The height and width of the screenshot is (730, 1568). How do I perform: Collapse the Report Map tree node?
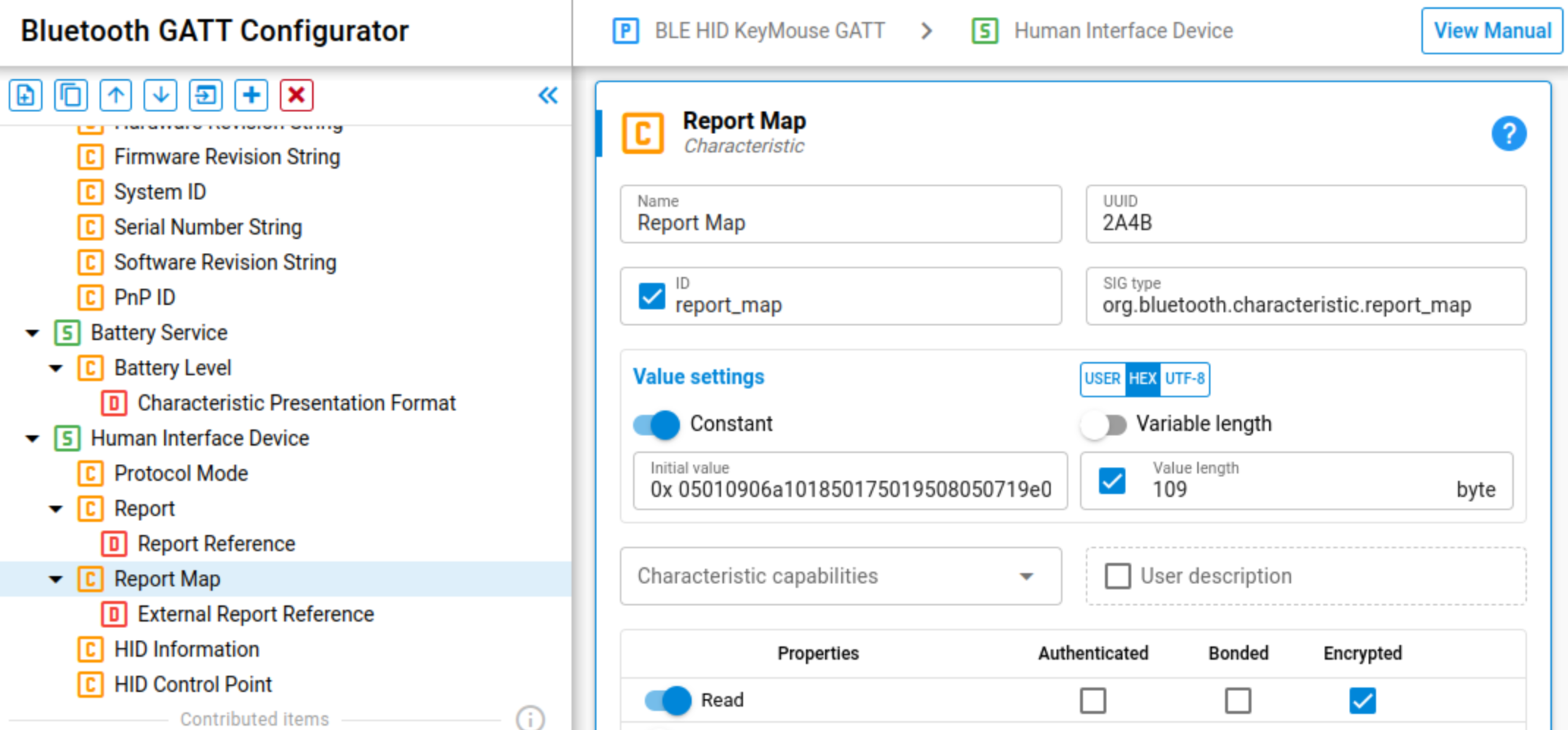pos(56,580)
